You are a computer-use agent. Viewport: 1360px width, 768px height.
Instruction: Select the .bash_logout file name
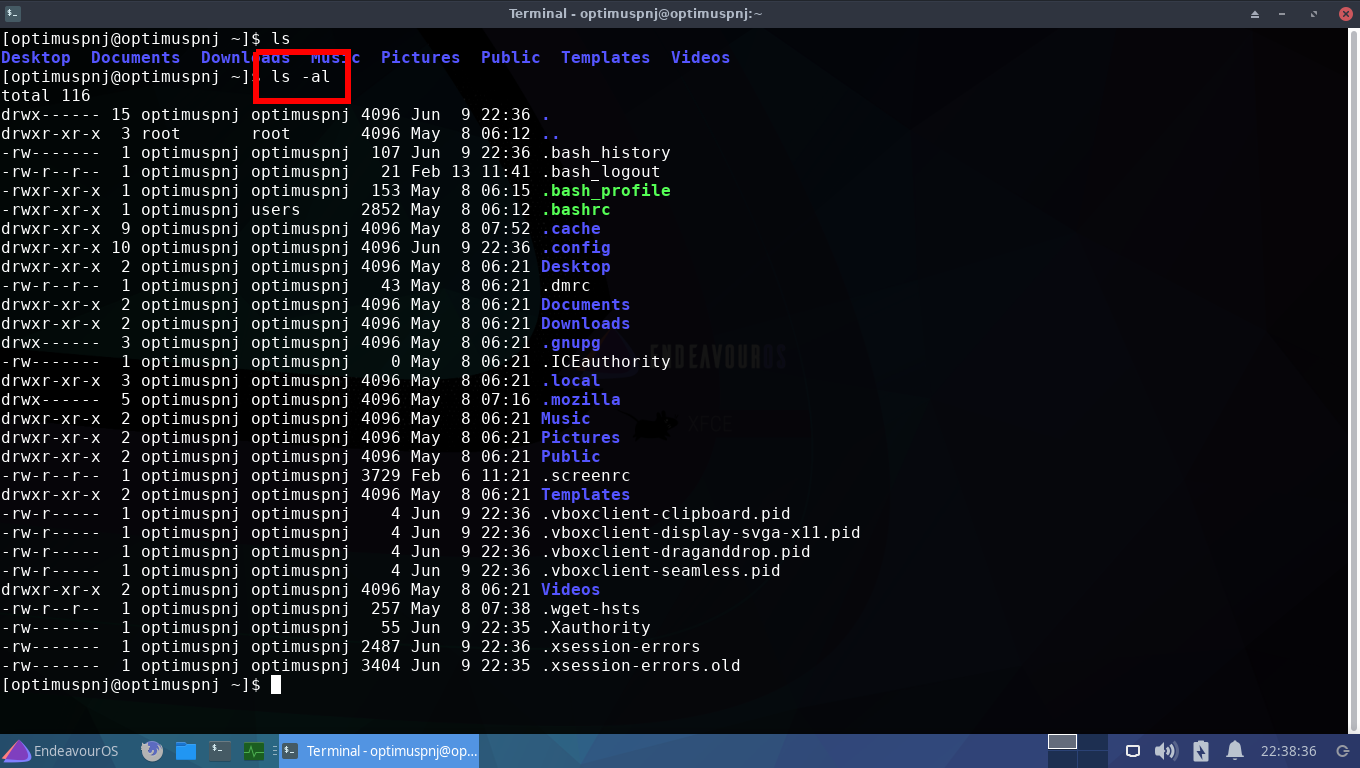coord(601,172)
